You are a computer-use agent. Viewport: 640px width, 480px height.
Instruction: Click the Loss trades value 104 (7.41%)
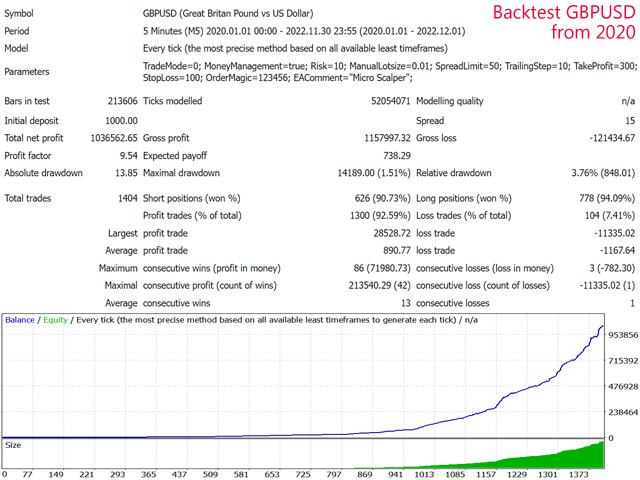point(610,216)
